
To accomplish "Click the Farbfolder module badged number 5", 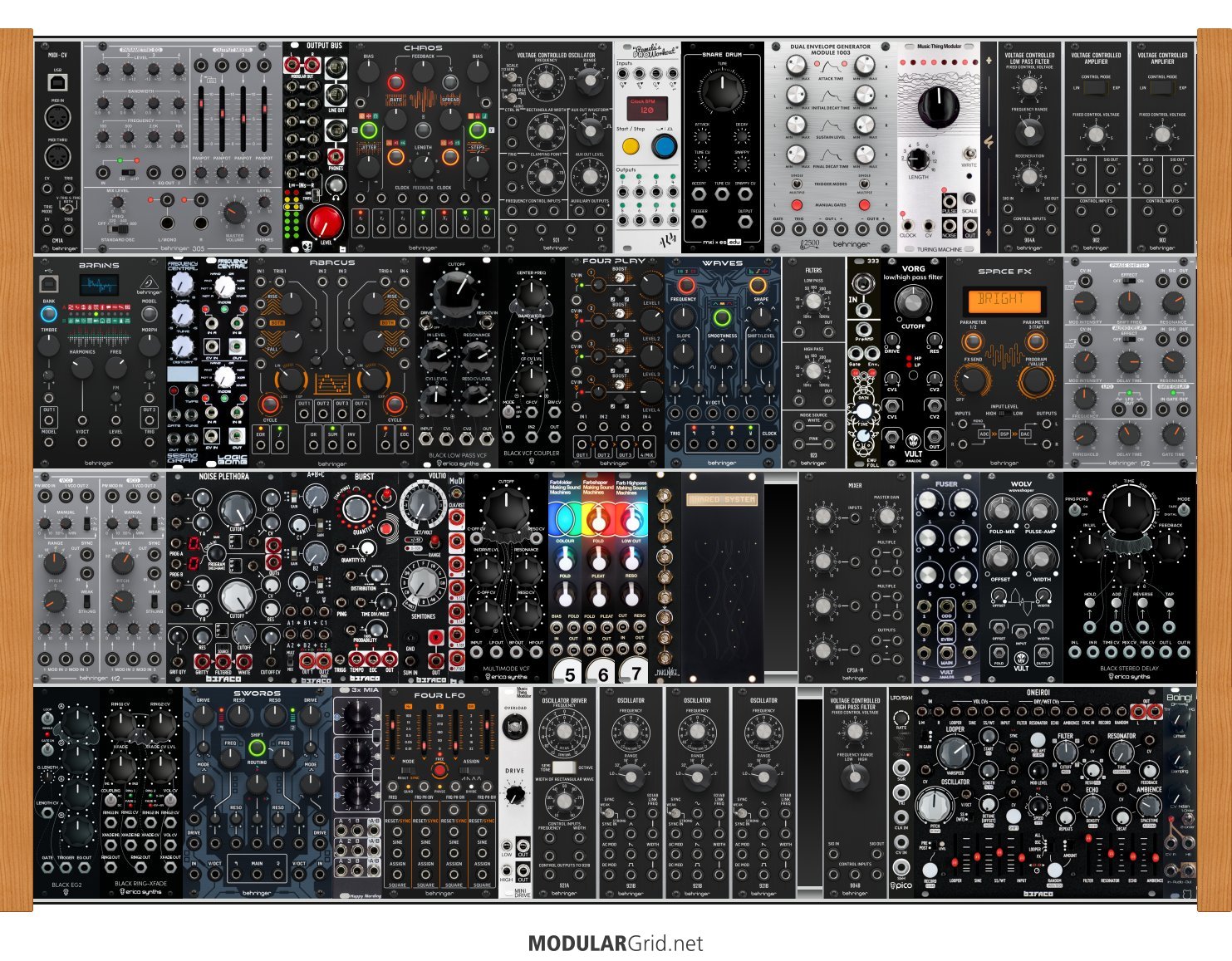I will point(565,577).
